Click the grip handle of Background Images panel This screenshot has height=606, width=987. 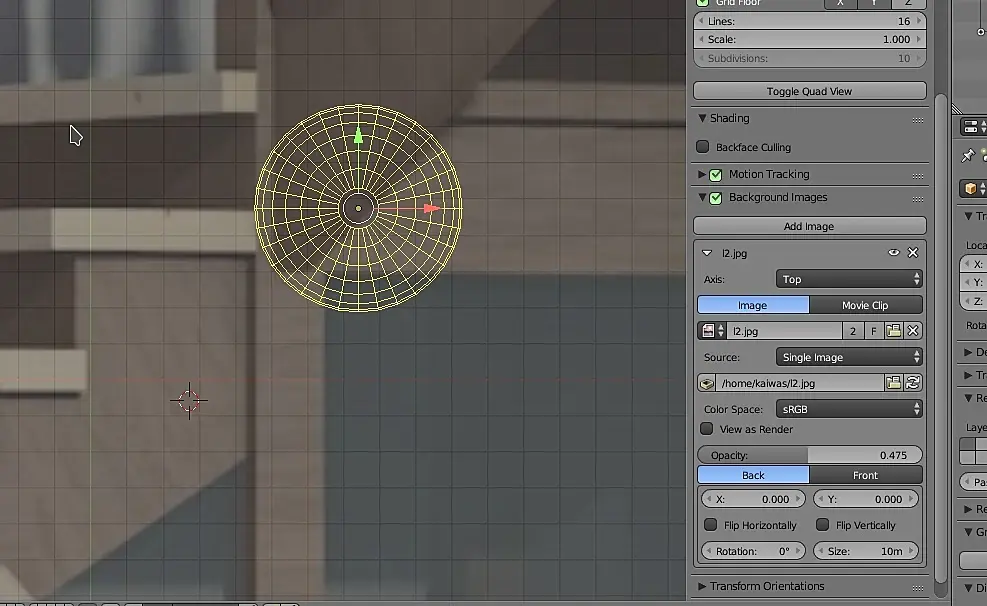tap(918, 199)
